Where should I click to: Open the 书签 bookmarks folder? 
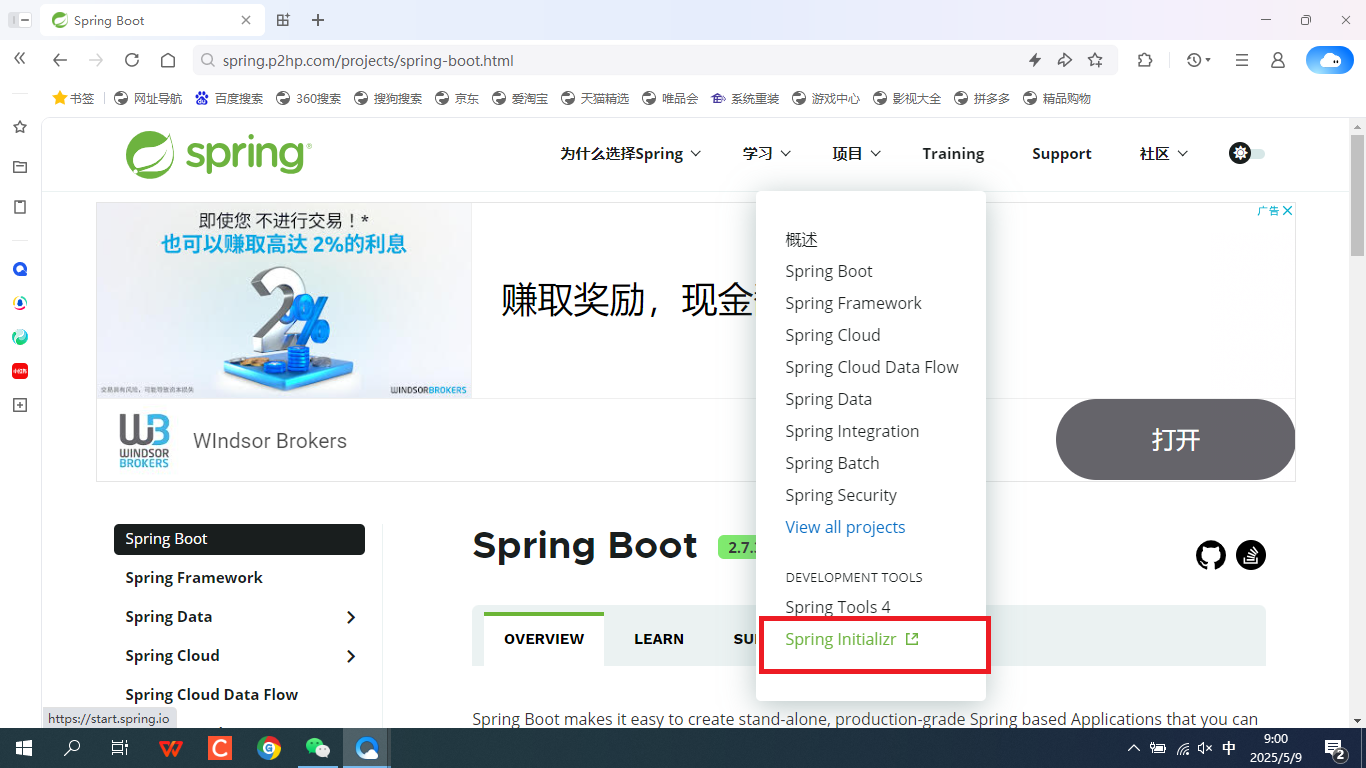pos(73,98)
